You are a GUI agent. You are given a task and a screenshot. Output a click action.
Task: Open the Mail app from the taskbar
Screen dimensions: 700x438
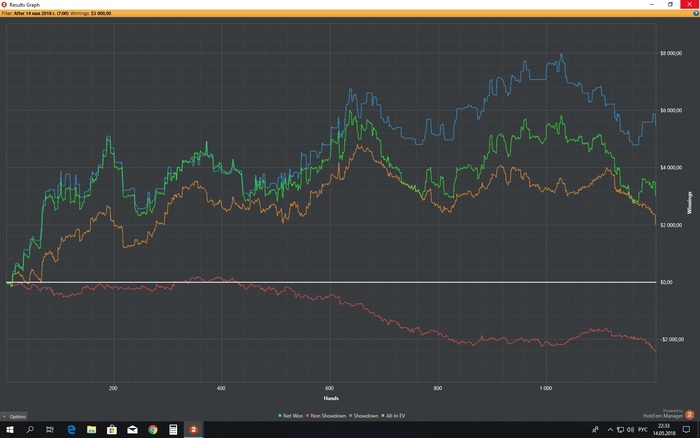point(132,430)
